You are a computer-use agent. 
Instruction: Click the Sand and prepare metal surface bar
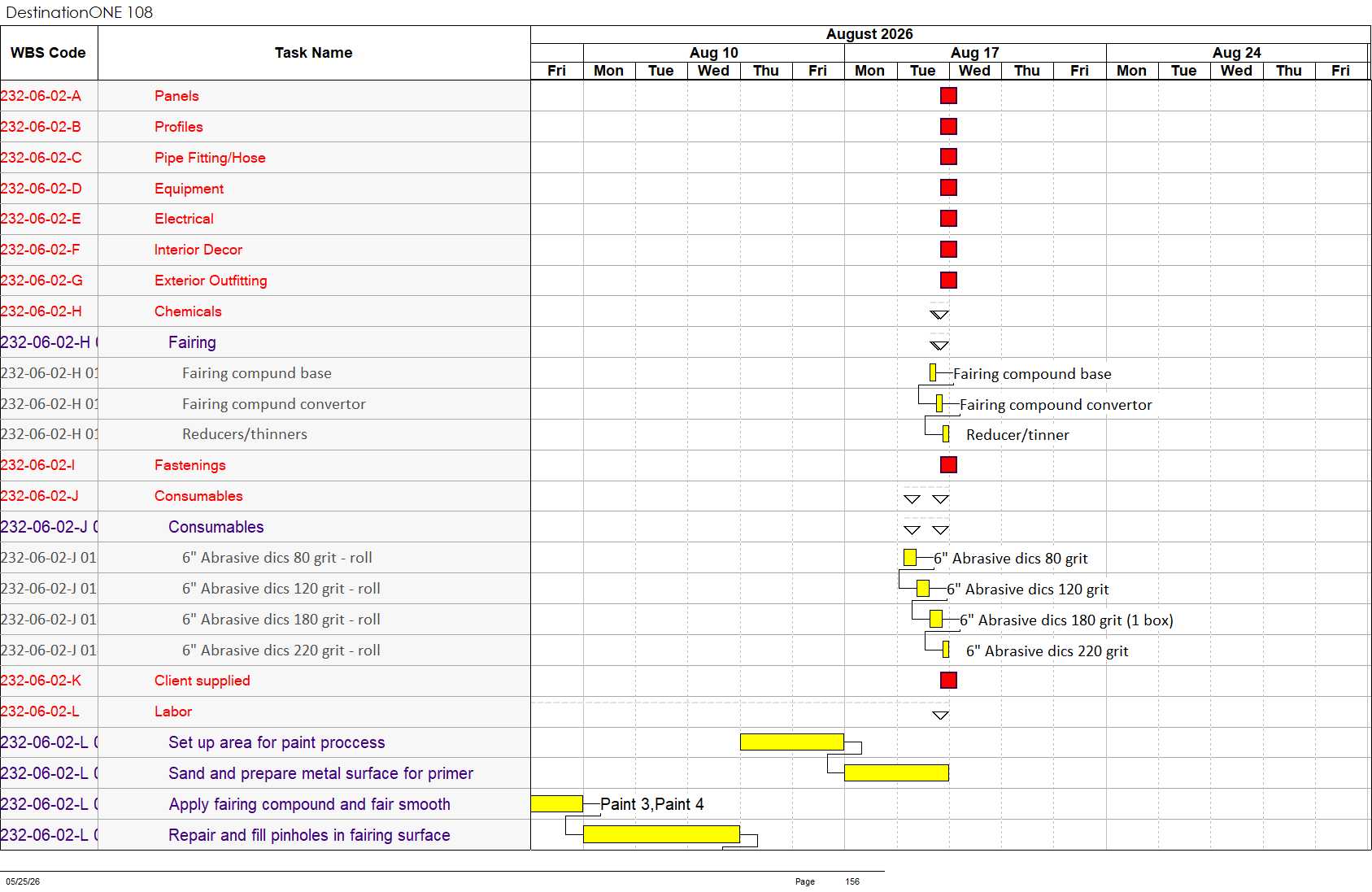896,772
